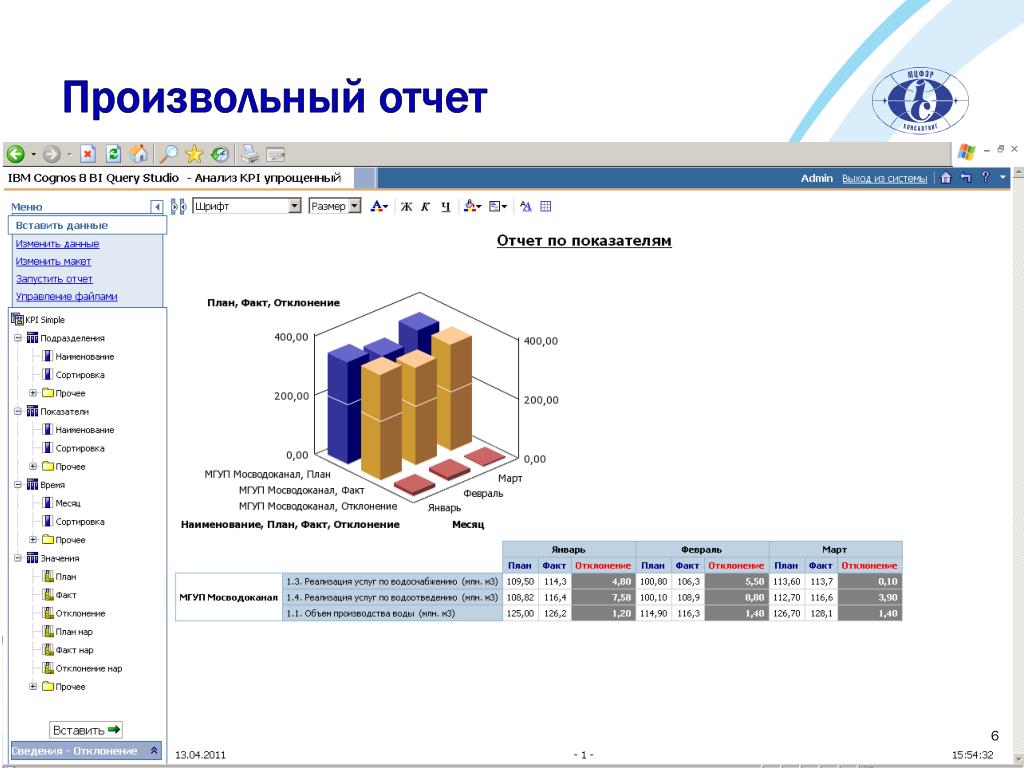
Task: Open the background fill color bucket
Action: 472,206
